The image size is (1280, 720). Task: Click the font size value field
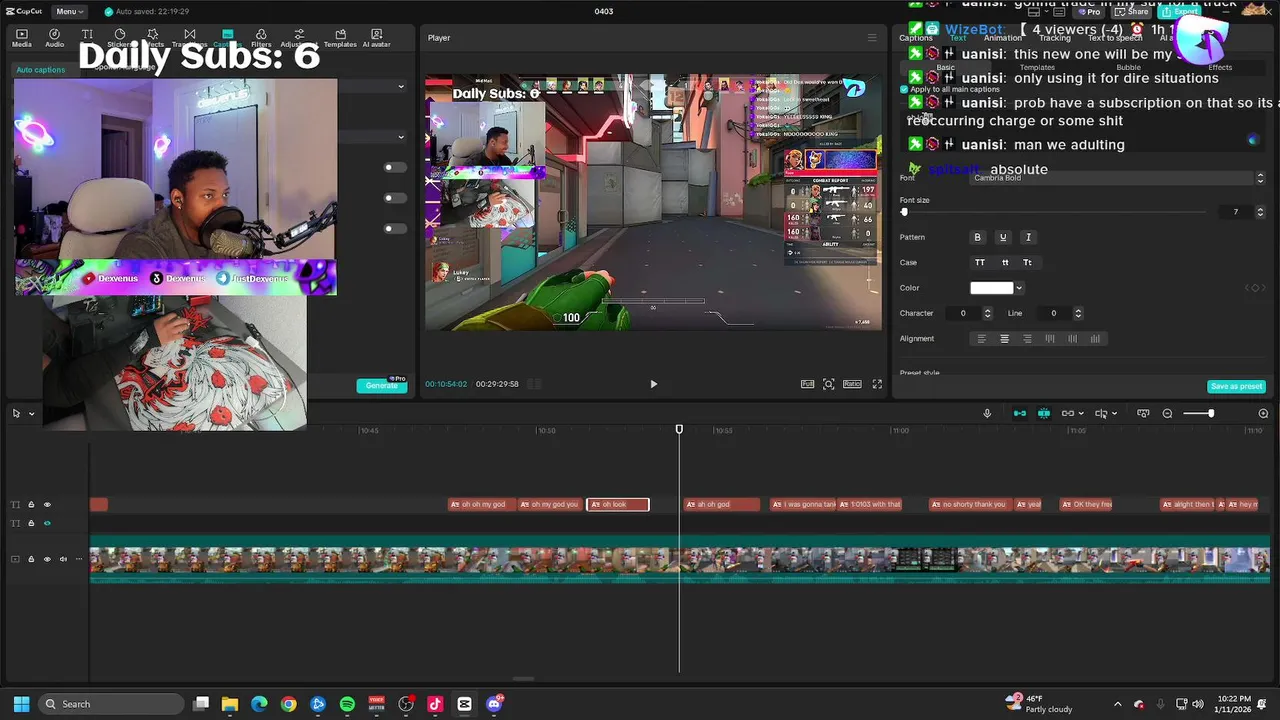(x=1236, y=212)
